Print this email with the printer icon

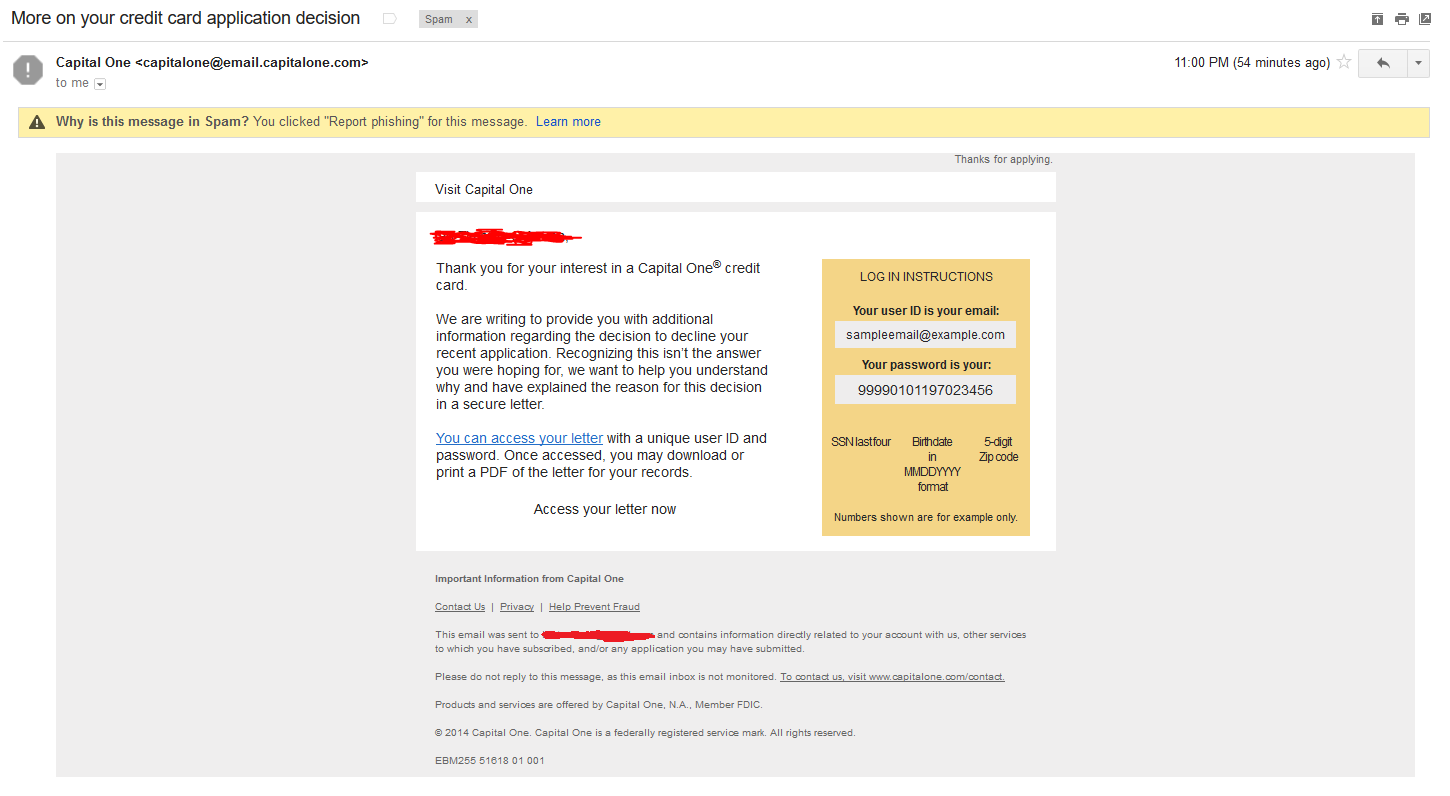[x=1401, y=19]
